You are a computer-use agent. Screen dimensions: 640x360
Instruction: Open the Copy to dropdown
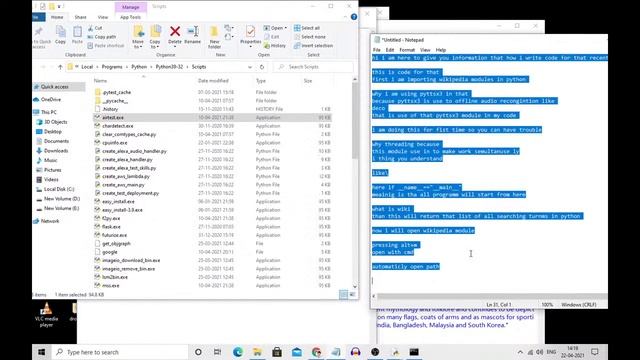155,44
